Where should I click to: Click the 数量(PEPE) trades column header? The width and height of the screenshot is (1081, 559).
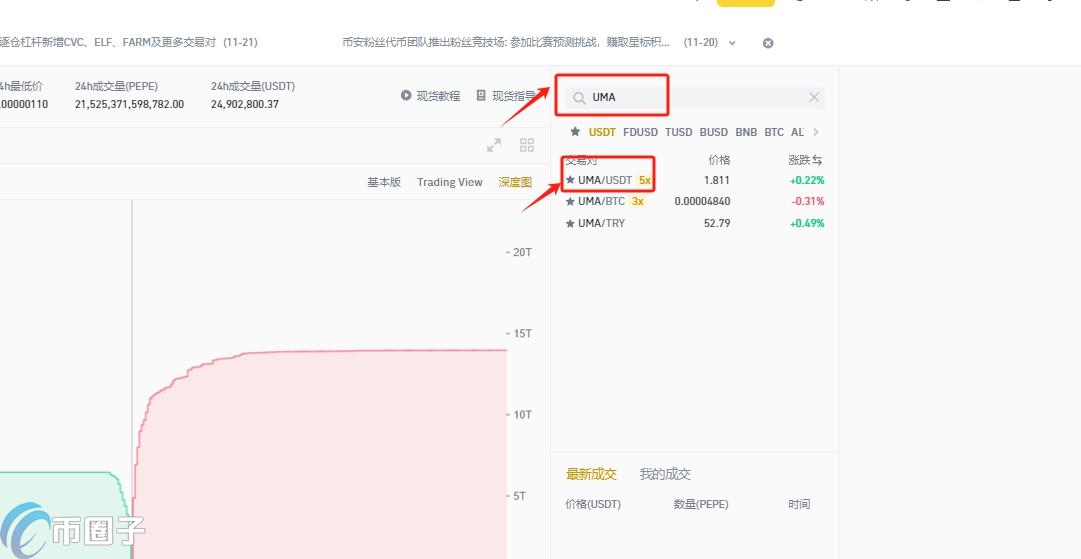pyautogui.click(x=701, y=504)
